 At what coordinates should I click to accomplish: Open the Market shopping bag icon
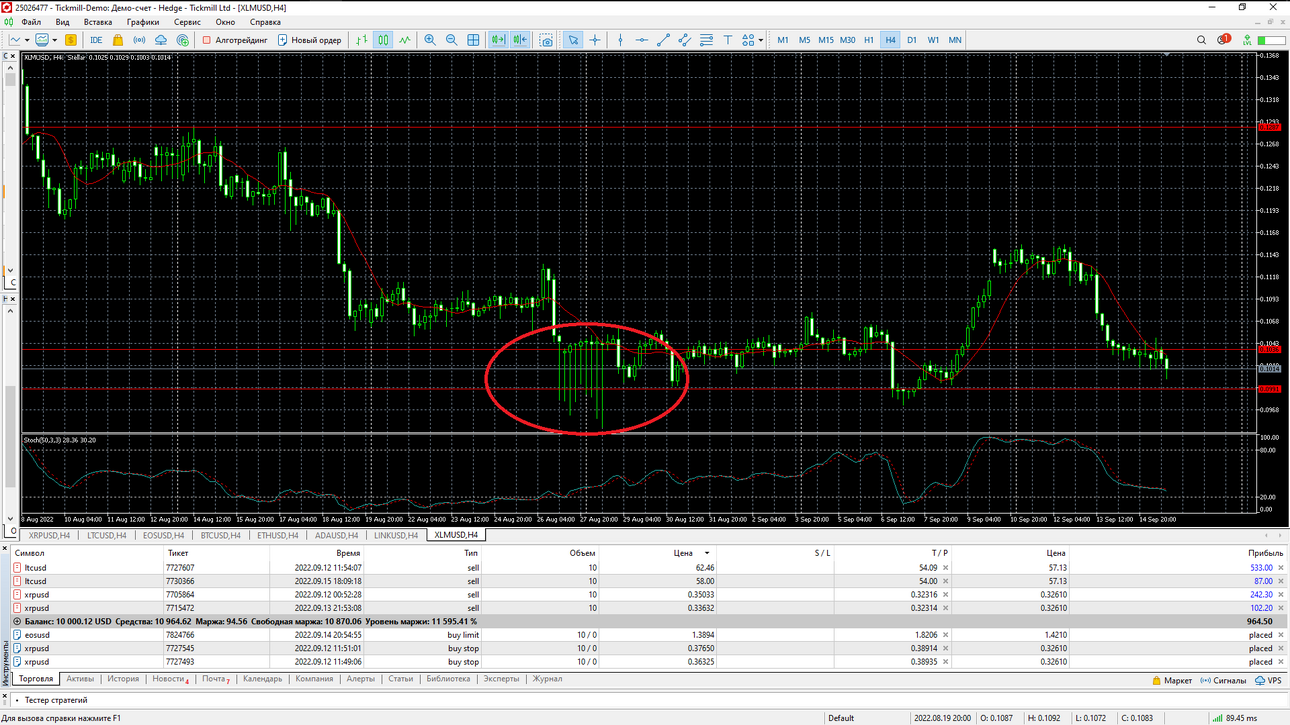118,40
